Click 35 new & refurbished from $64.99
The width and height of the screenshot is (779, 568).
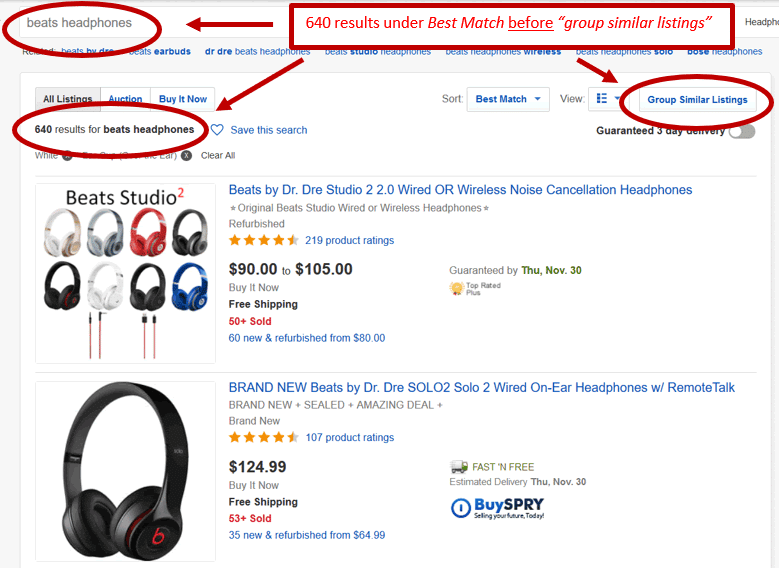(x=307, y=535)
